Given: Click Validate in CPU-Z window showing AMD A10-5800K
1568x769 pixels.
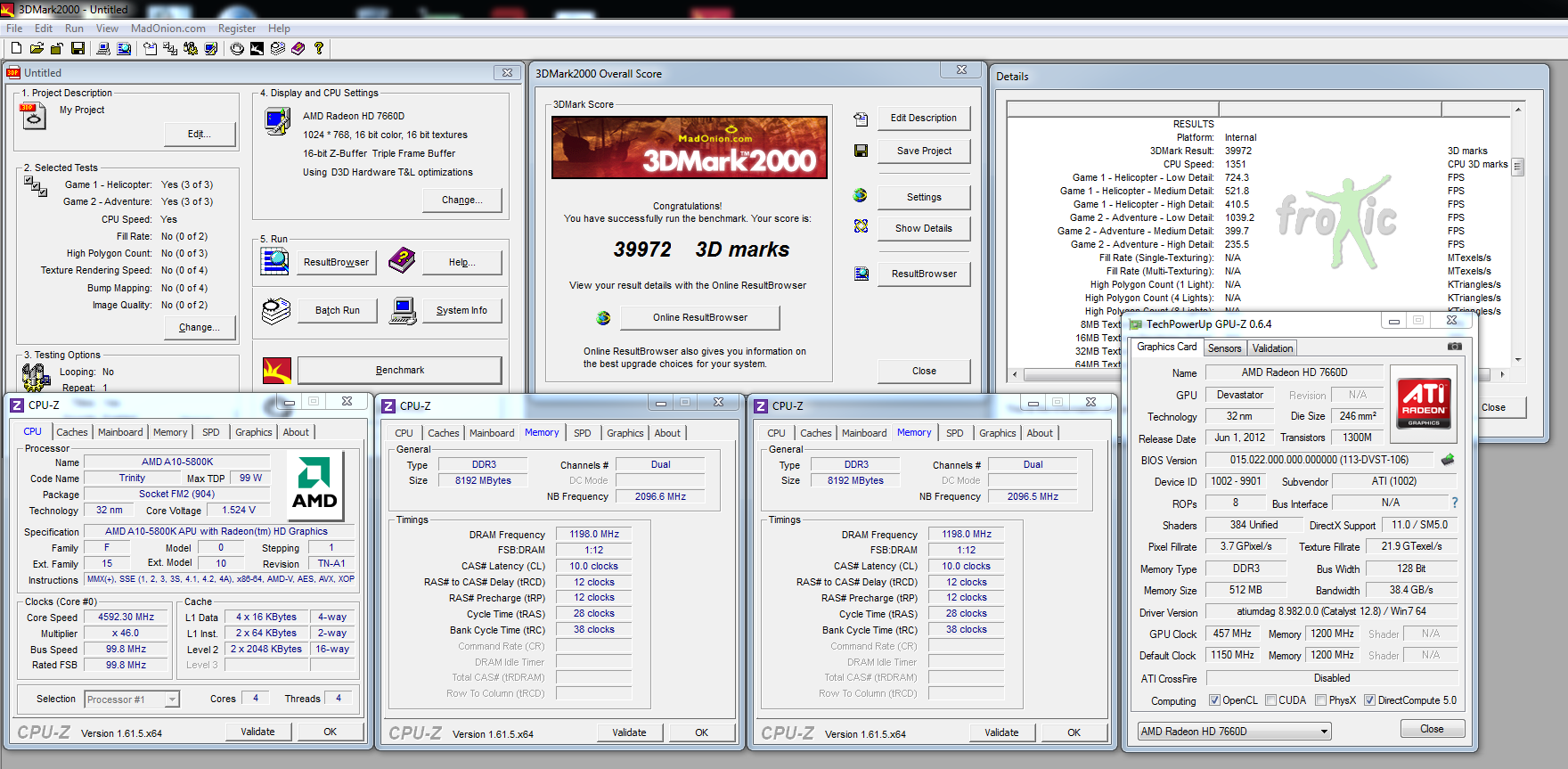Looking at the screenshot, I should coord(257,732).
